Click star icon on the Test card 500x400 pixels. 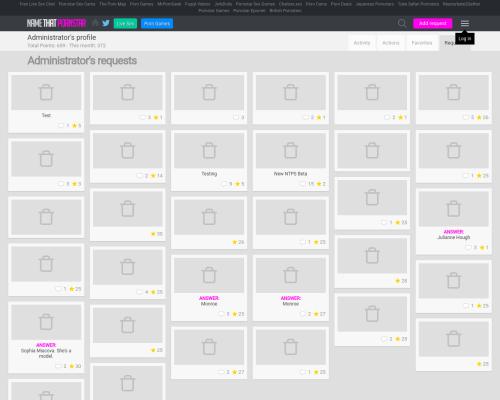coord(74,126)
